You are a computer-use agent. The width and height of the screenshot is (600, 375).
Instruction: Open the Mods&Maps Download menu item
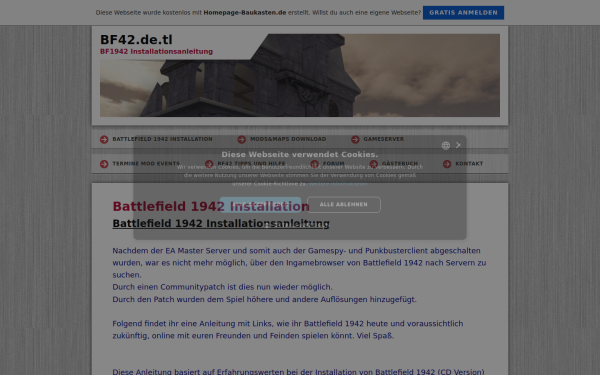pos(288,139)
